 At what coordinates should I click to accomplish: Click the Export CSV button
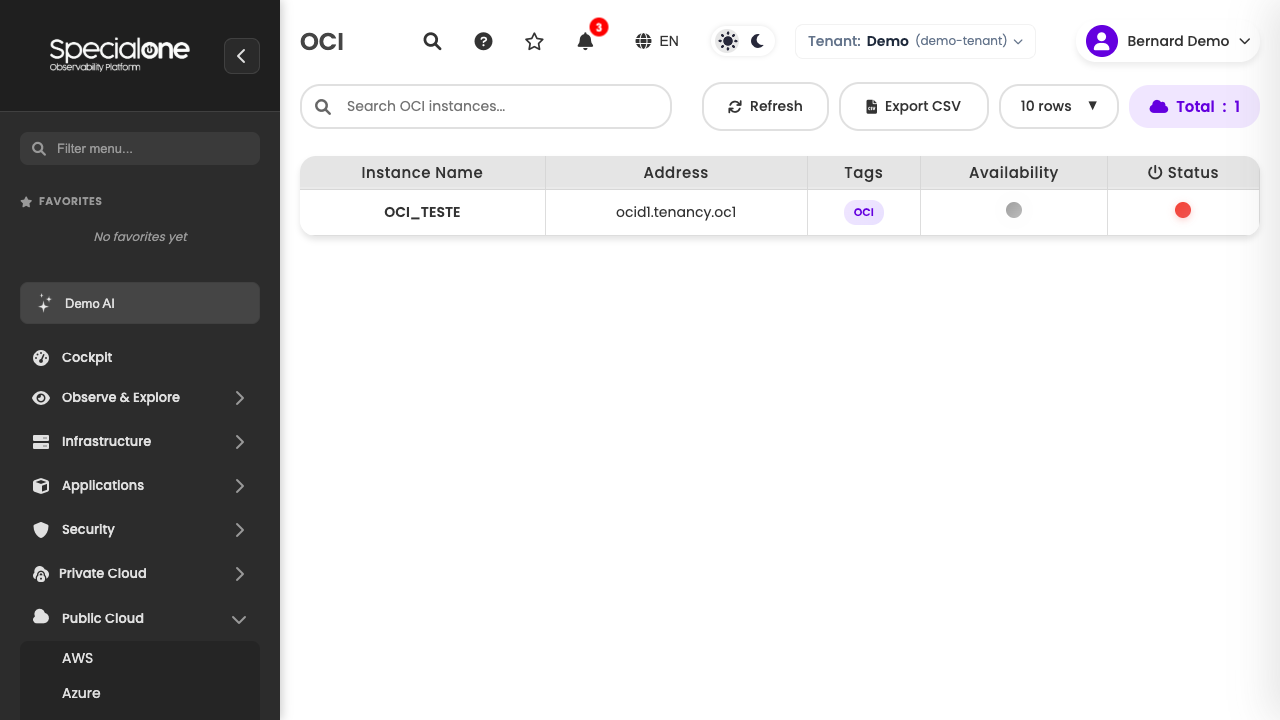pyautogui.click(x=914, y=106)
